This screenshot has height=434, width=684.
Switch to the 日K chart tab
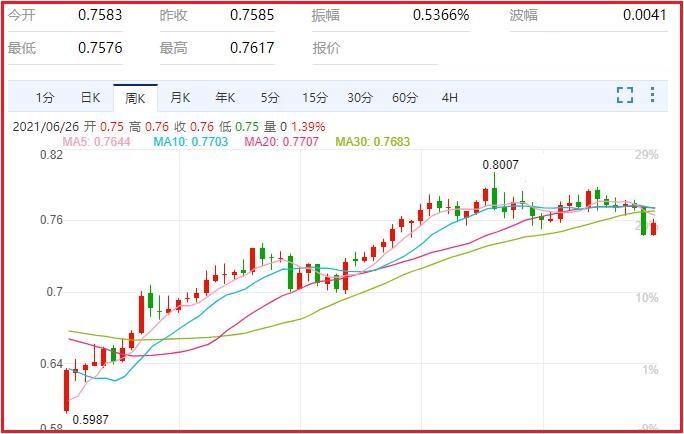point(90,98)
